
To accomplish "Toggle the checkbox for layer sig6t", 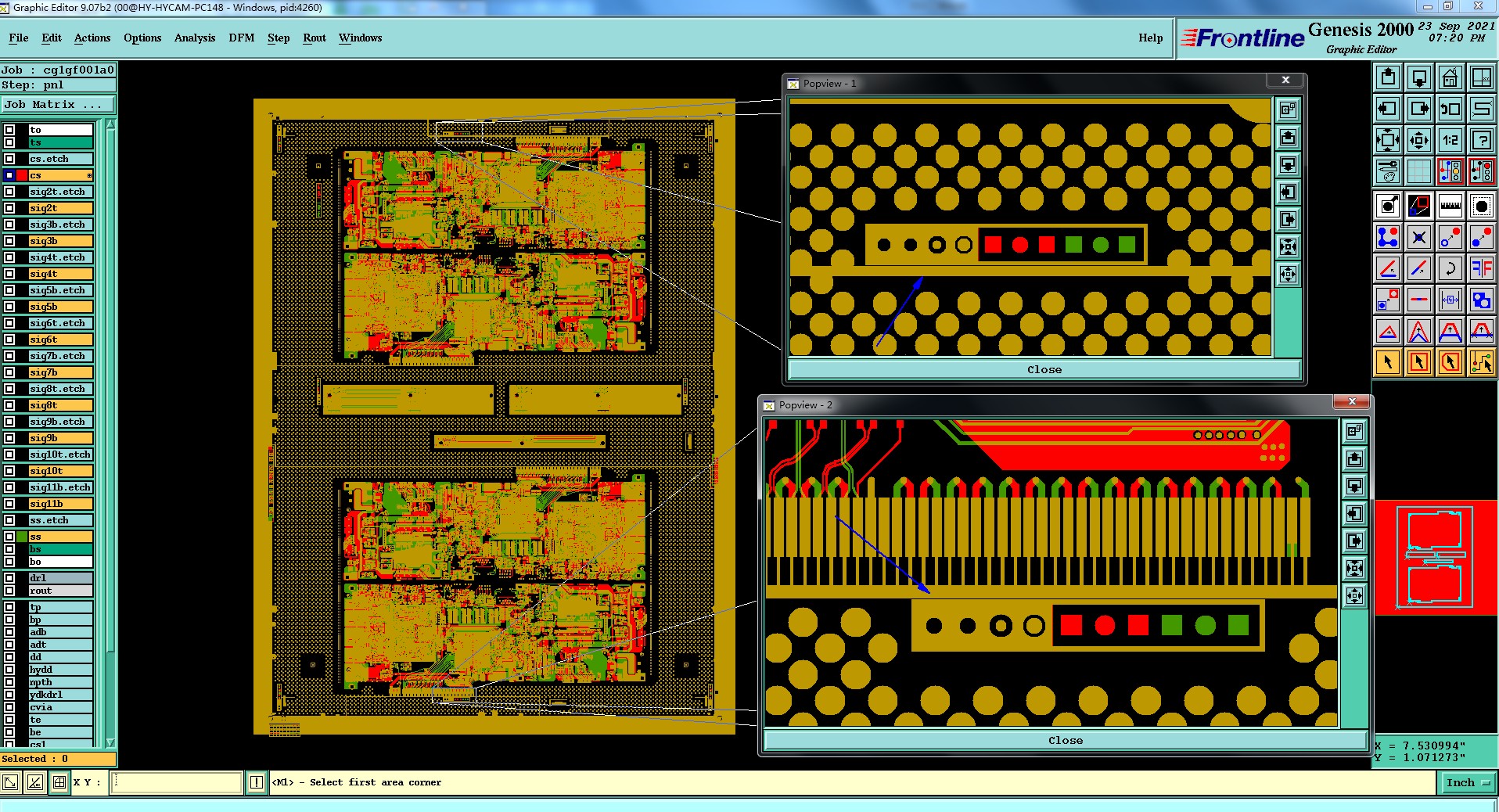I will [x=9, y=340].
